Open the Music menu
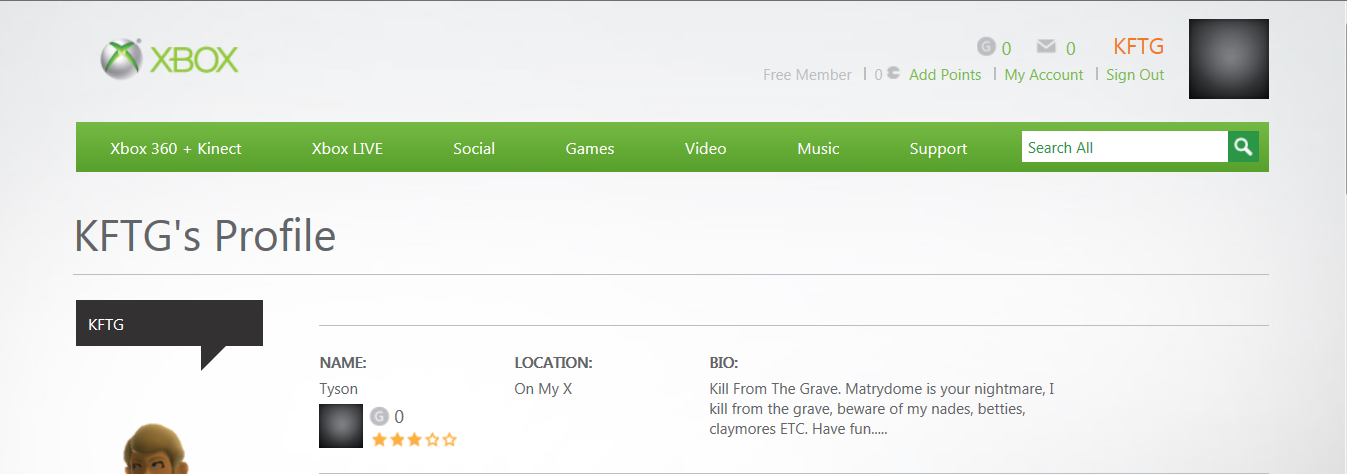The height and width of the screenshot is (474, 1347). click(818, 148)
